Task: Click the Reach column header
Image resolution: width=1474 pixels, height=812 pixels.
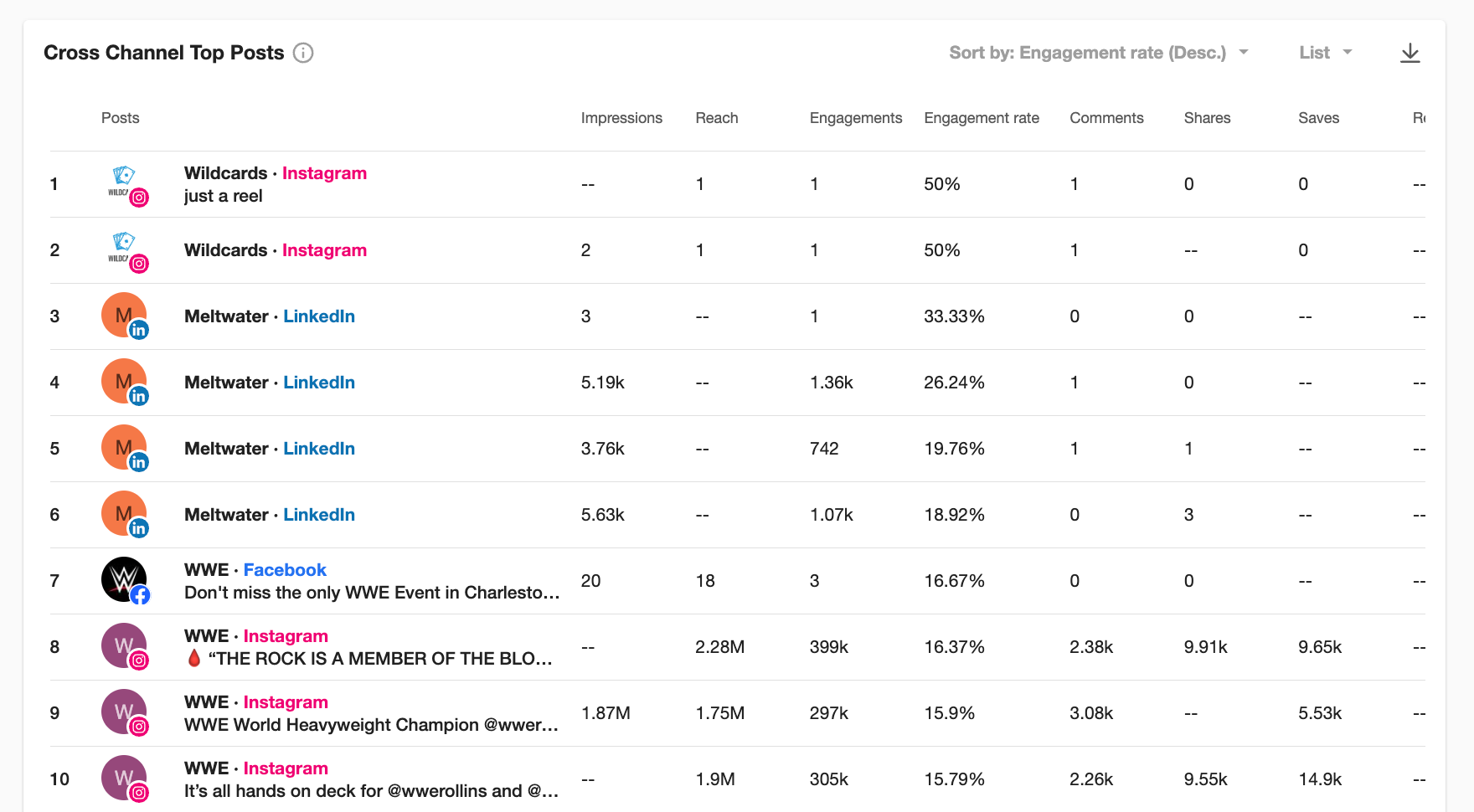Action: tap(717, 118)
